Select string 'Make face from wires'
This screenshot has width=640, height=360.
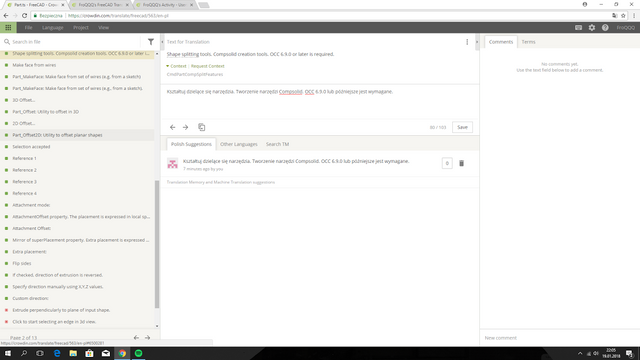pyautogui.click(x=78, y=65)
